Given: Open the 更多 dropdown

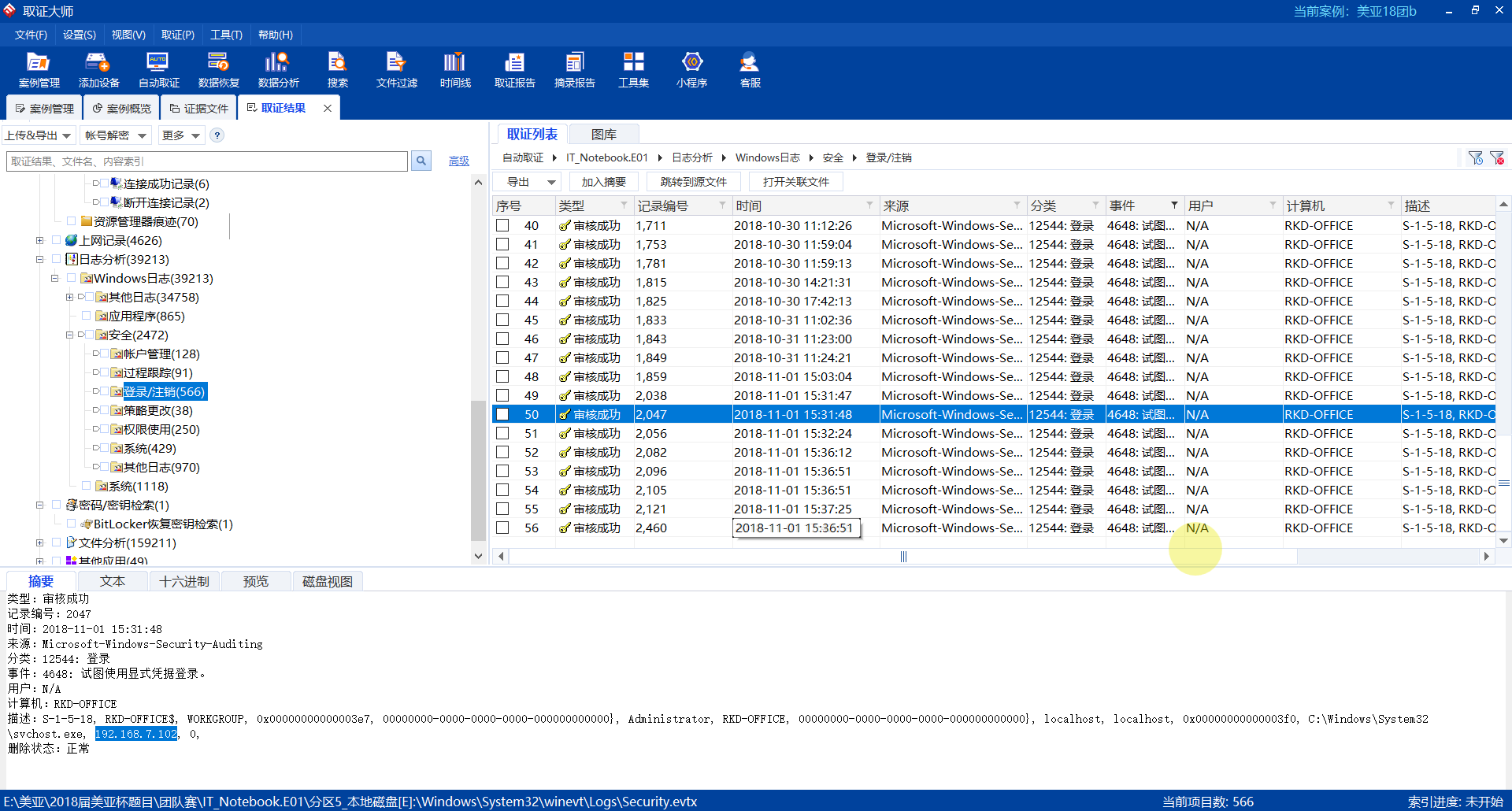Looking at the screenshot, I should [x=181, y=135].
